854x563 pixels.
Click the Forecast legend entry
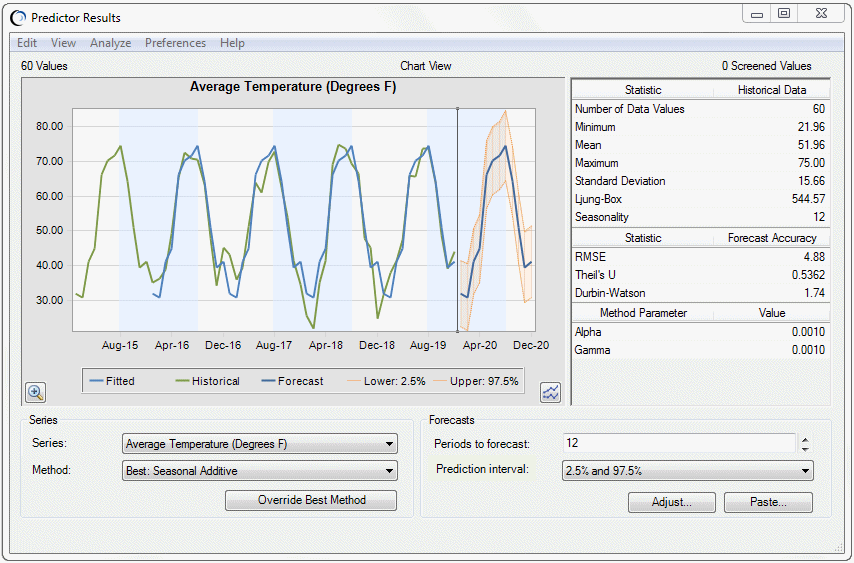click(292, 381)
